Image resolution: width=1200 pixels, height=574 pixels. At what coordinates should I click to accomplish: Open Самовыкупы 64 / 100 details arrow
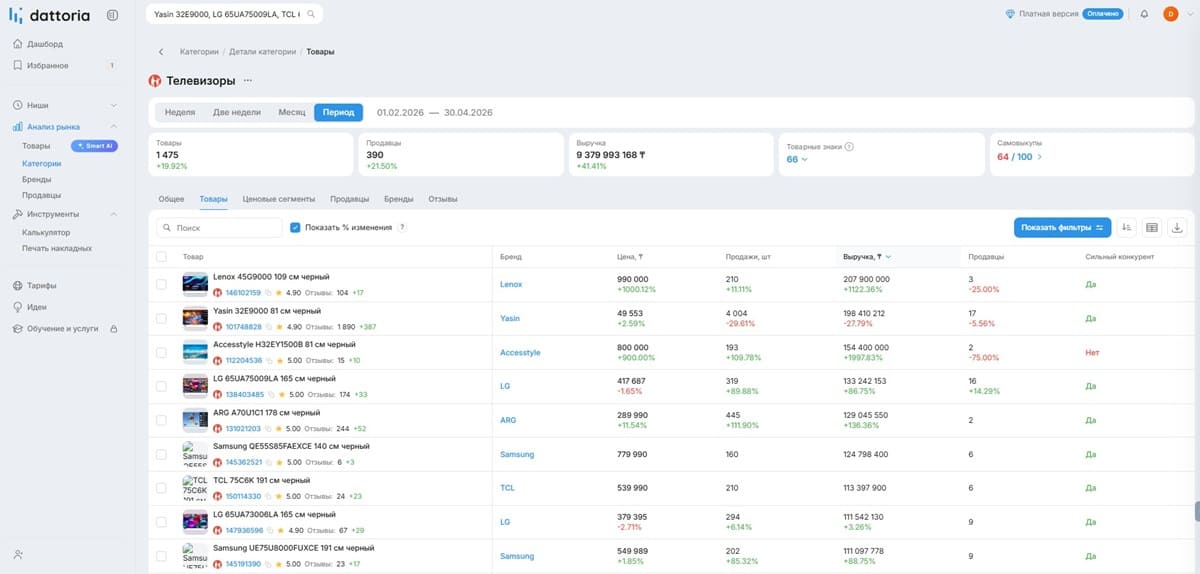click(x=1039, y=157)
